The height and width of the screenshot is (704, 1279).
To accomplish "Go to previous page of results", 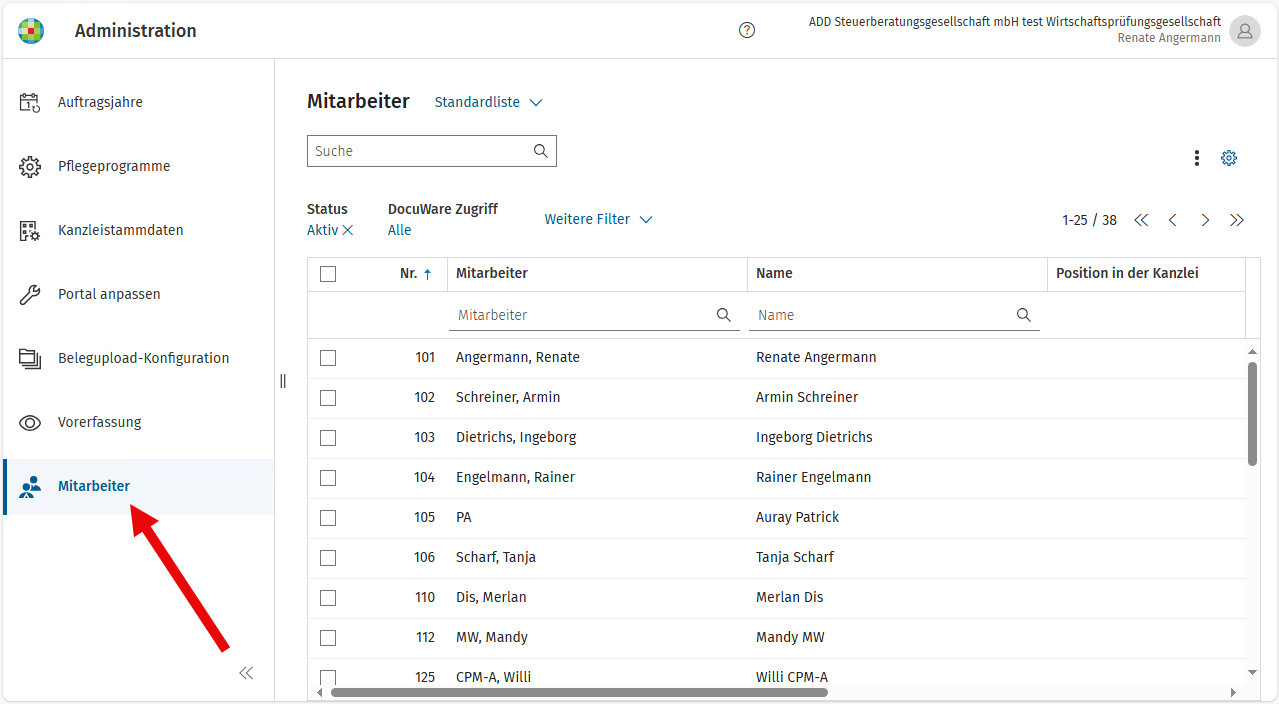I will tap(1173, 220).
